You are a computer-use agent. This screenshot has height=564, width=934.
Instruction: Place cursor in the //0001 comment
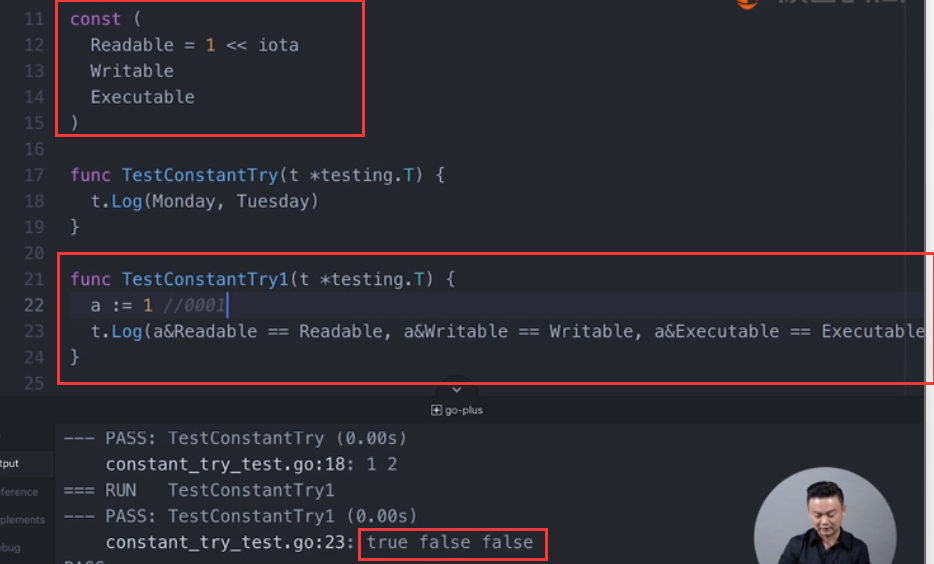[194, 306]
